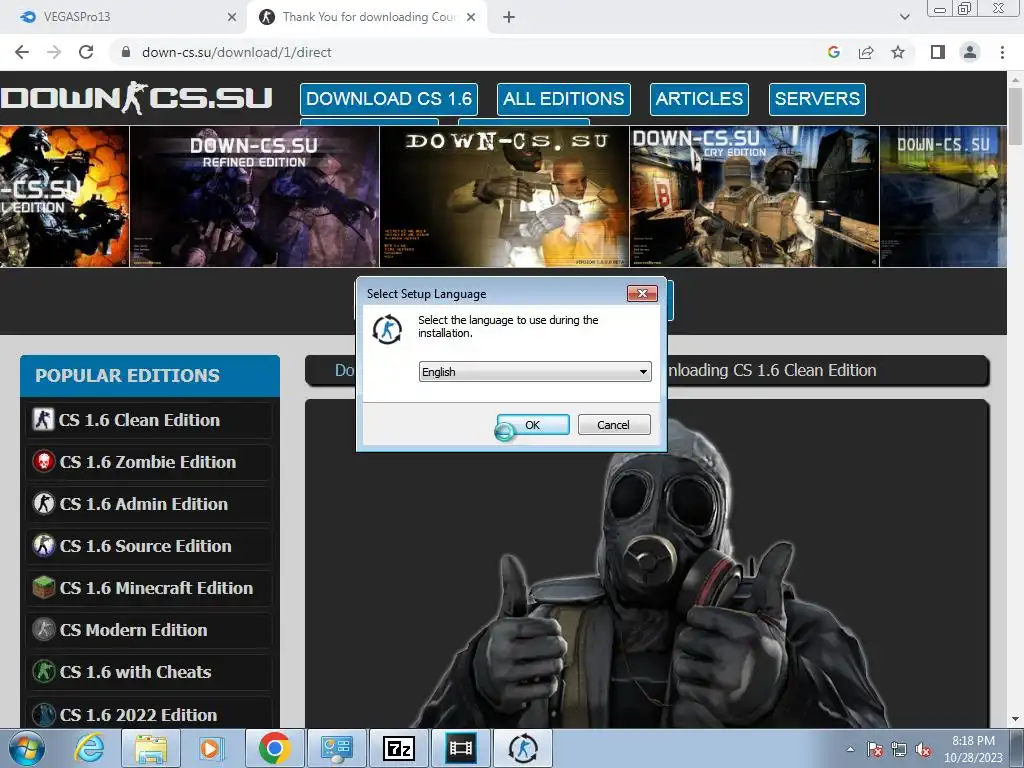Open Windows Media Player taskbar icon
The width and height of the screenshot is (1024, 768).
[x=212, y=748]
